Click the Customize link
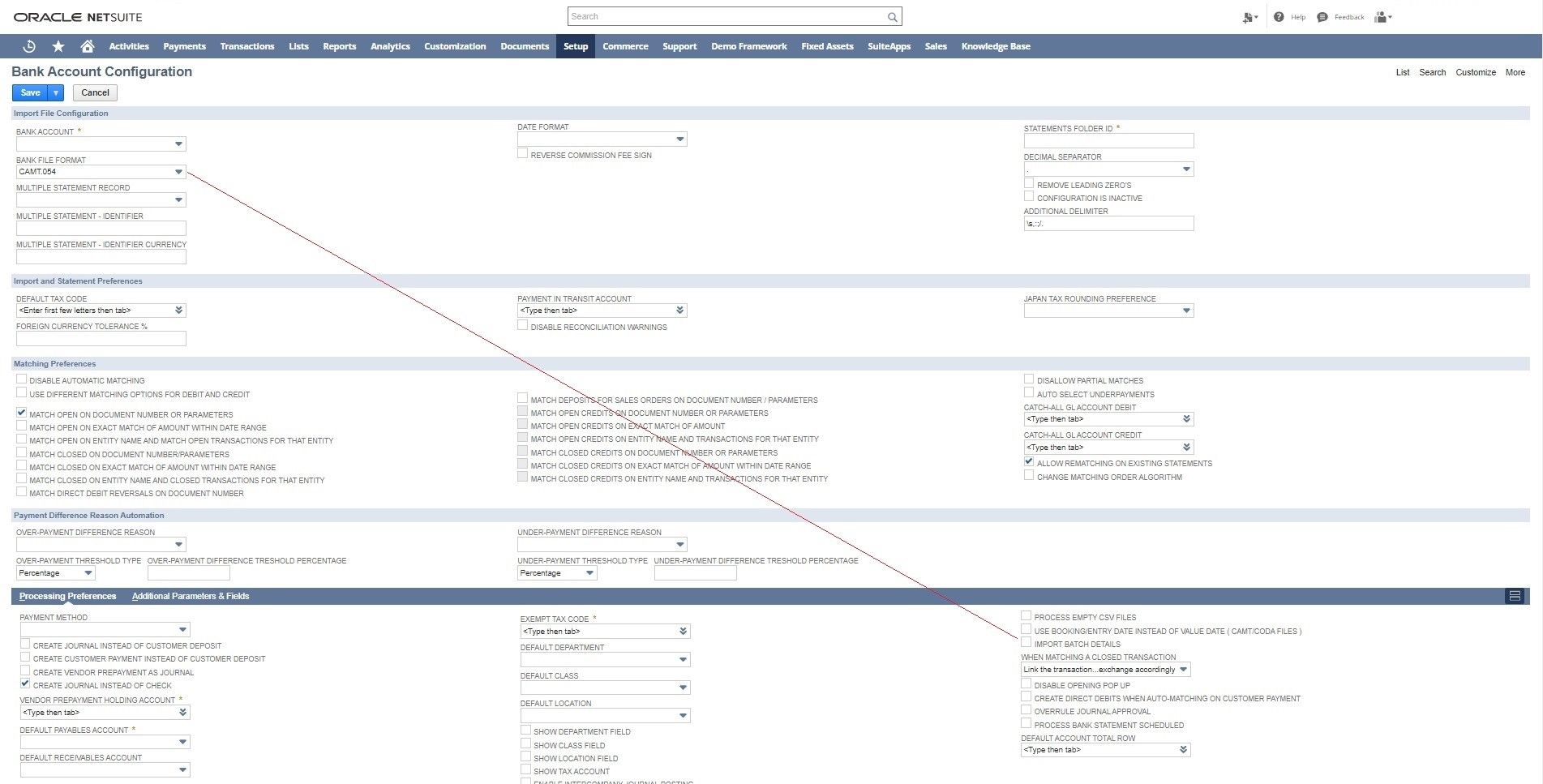The height and width of the screenshot is (784, 1543). click(x=1476, y=72)
